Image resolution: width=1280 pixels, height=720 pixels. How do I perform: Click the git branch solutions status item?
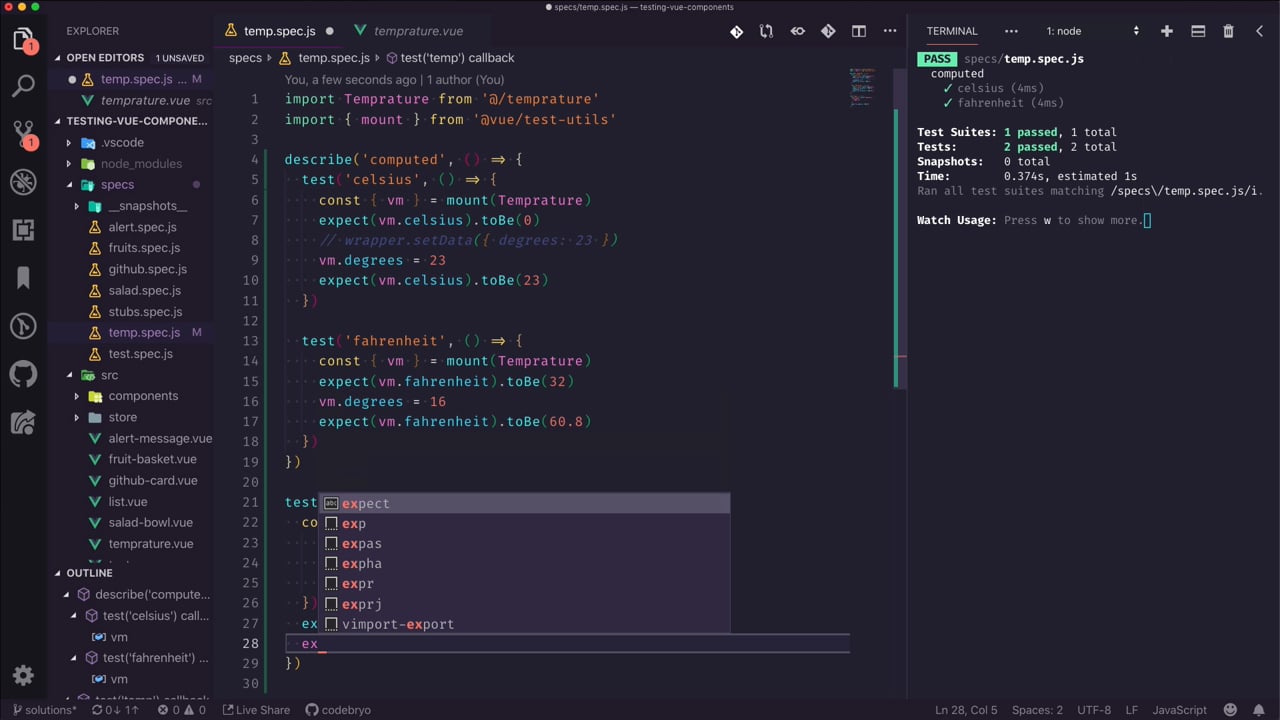44,710
